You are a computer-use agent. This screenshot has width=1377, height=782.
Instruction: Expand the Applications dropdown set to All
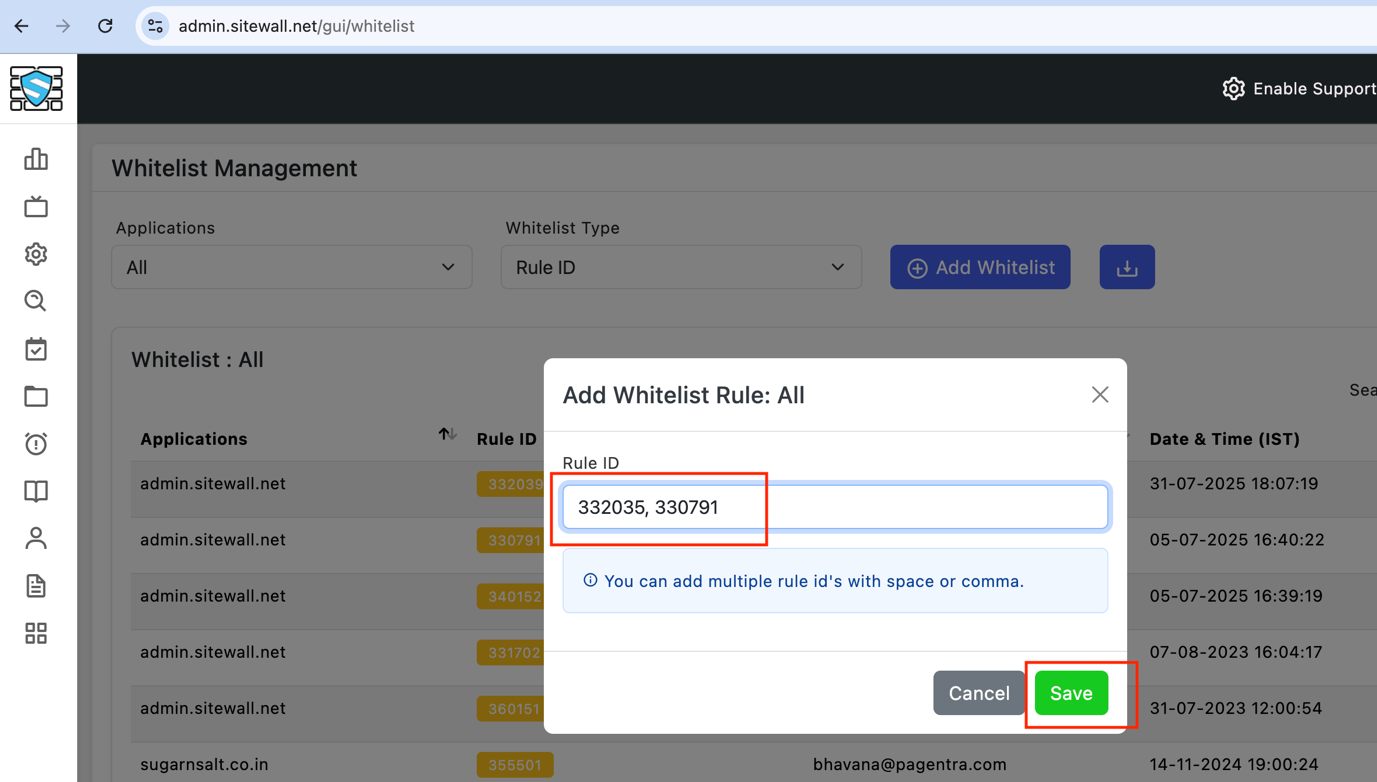click(x=291, y=267)
